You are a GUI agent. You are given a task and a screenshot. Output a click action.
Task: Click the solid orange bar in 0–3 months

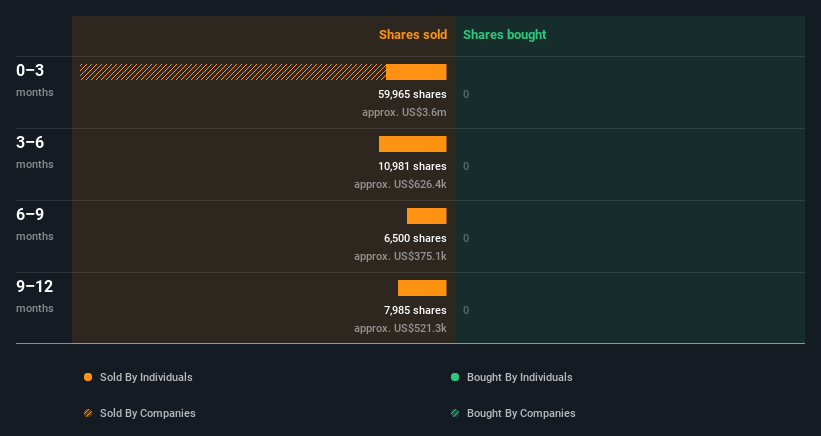(x=416, y=72)
